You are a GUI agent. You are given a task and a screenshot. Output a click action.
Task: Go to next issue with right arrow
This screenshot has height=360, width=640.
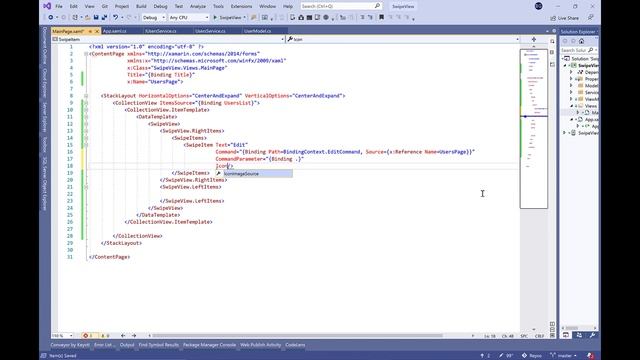click(134, 336)
